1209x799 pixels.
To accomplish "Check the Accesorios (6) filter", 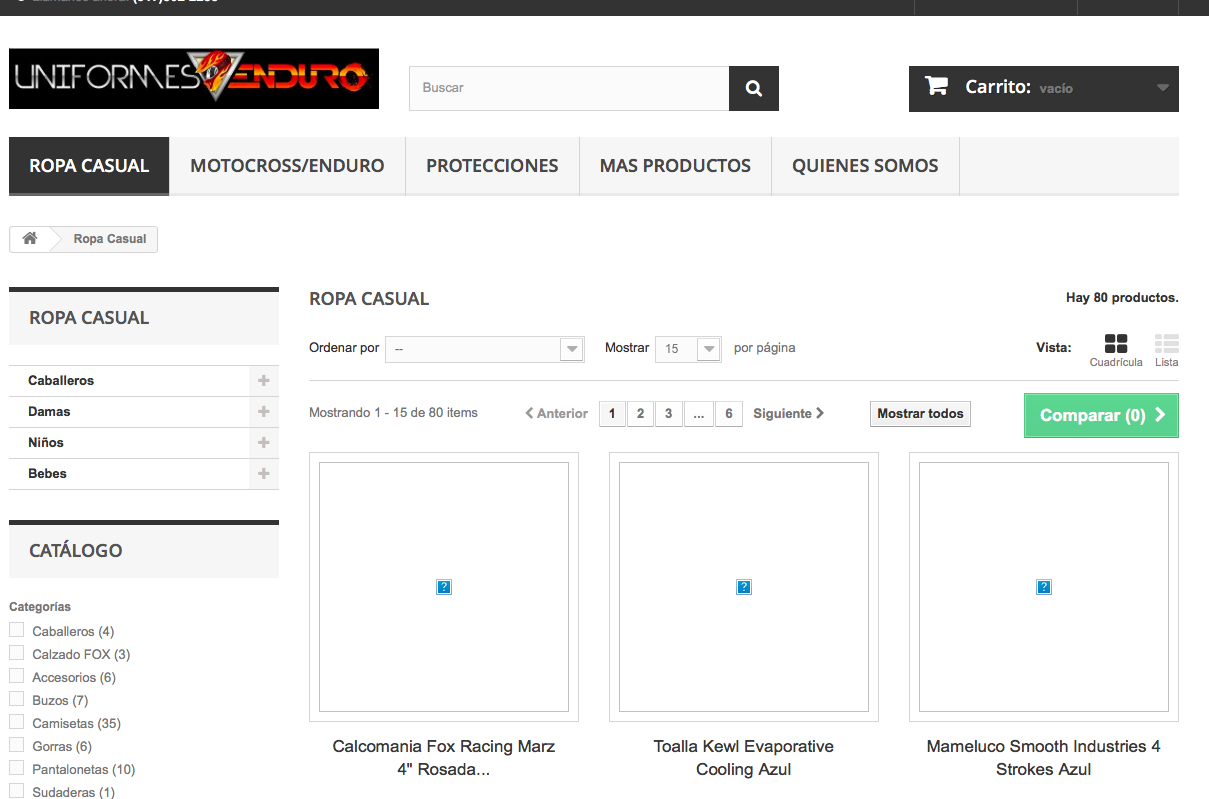I will coord(16,676).
